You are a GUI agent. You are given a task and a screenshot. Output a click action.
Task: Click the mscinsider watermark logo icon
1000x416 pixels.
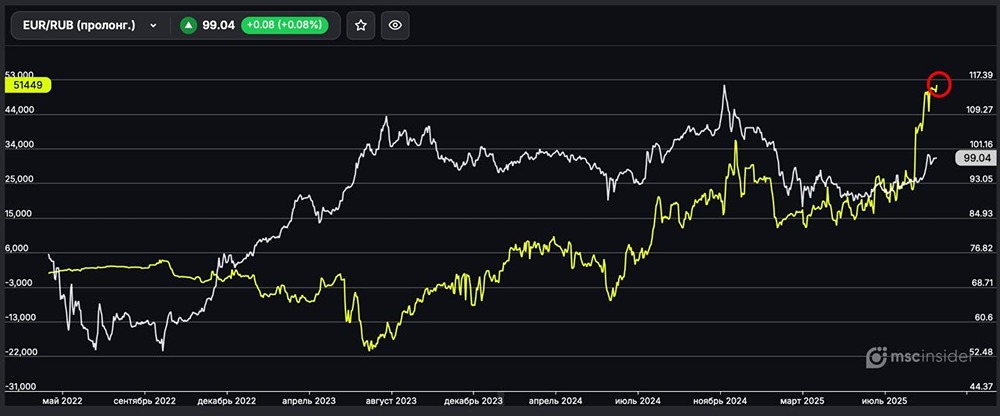coord(876,356)
